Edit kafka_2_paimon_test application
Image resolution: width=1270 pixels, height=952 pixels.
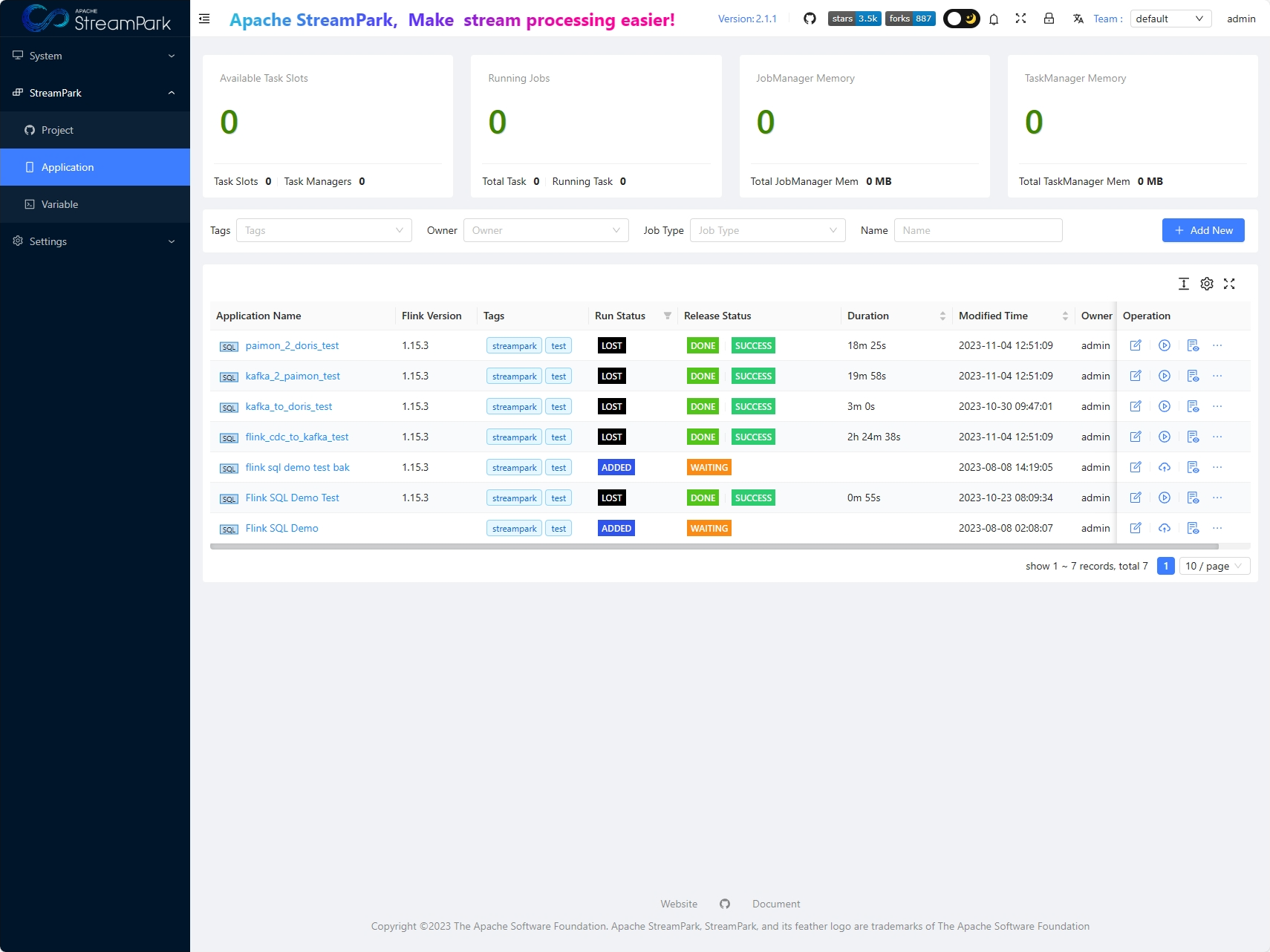tap(1136, 376)
